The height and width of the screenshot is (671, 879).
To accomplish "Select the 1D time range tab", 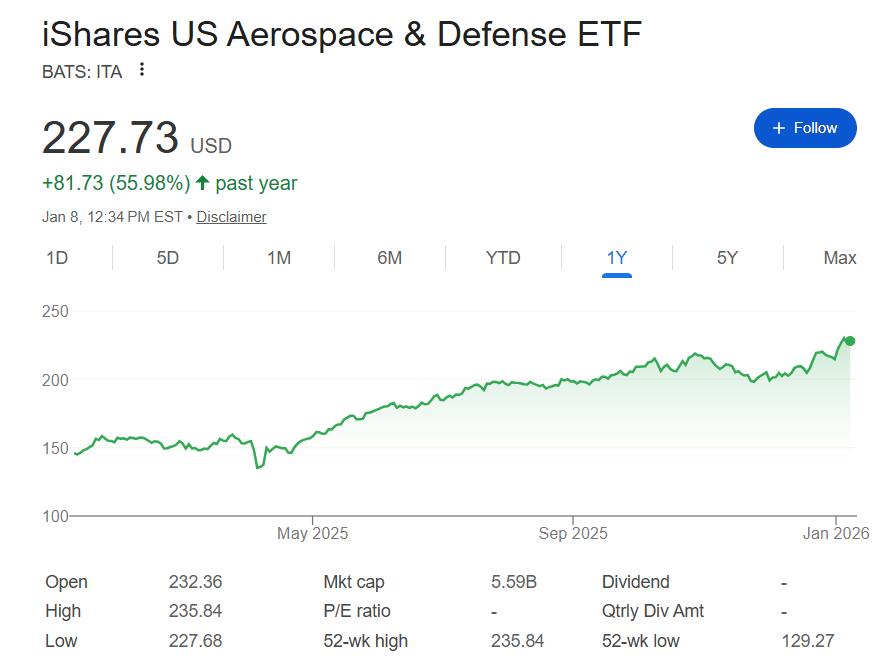I will tap(57, 258).
